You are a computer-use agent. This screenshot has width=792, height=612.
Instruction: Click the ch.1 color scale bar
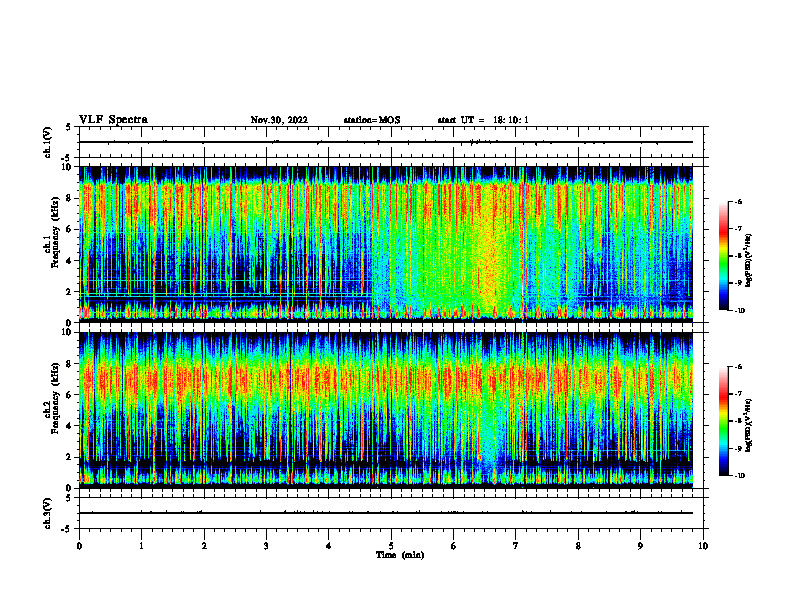pos(723,256)
